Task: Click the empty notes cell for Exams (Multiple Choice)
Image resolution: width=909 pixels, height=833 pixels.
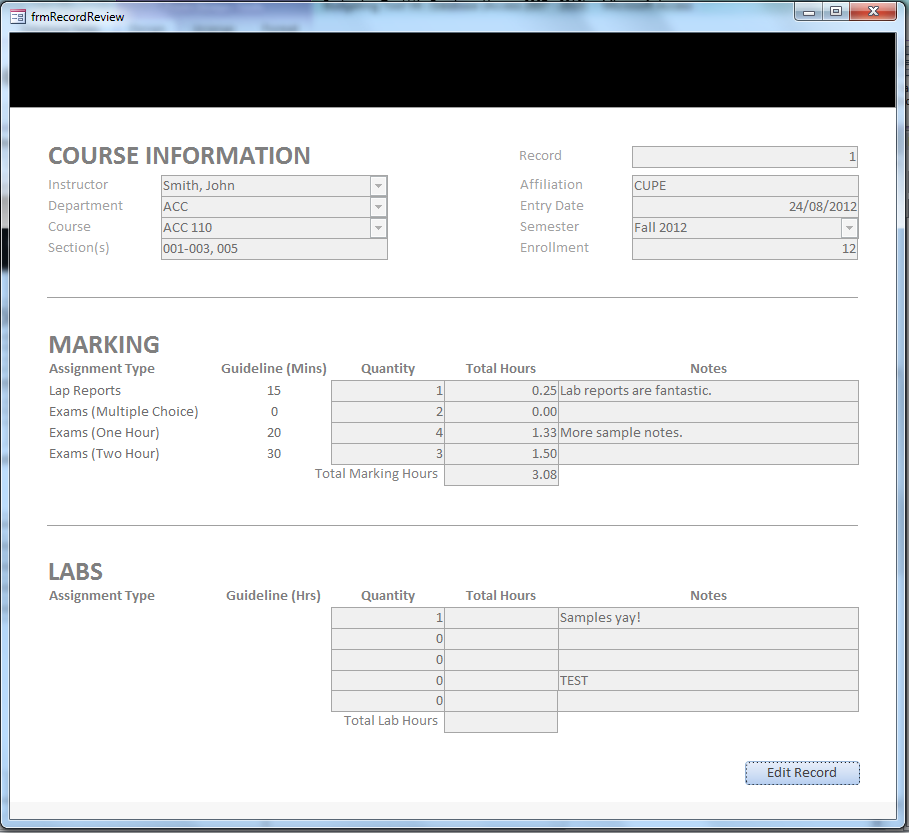Action: pos(708,412)
